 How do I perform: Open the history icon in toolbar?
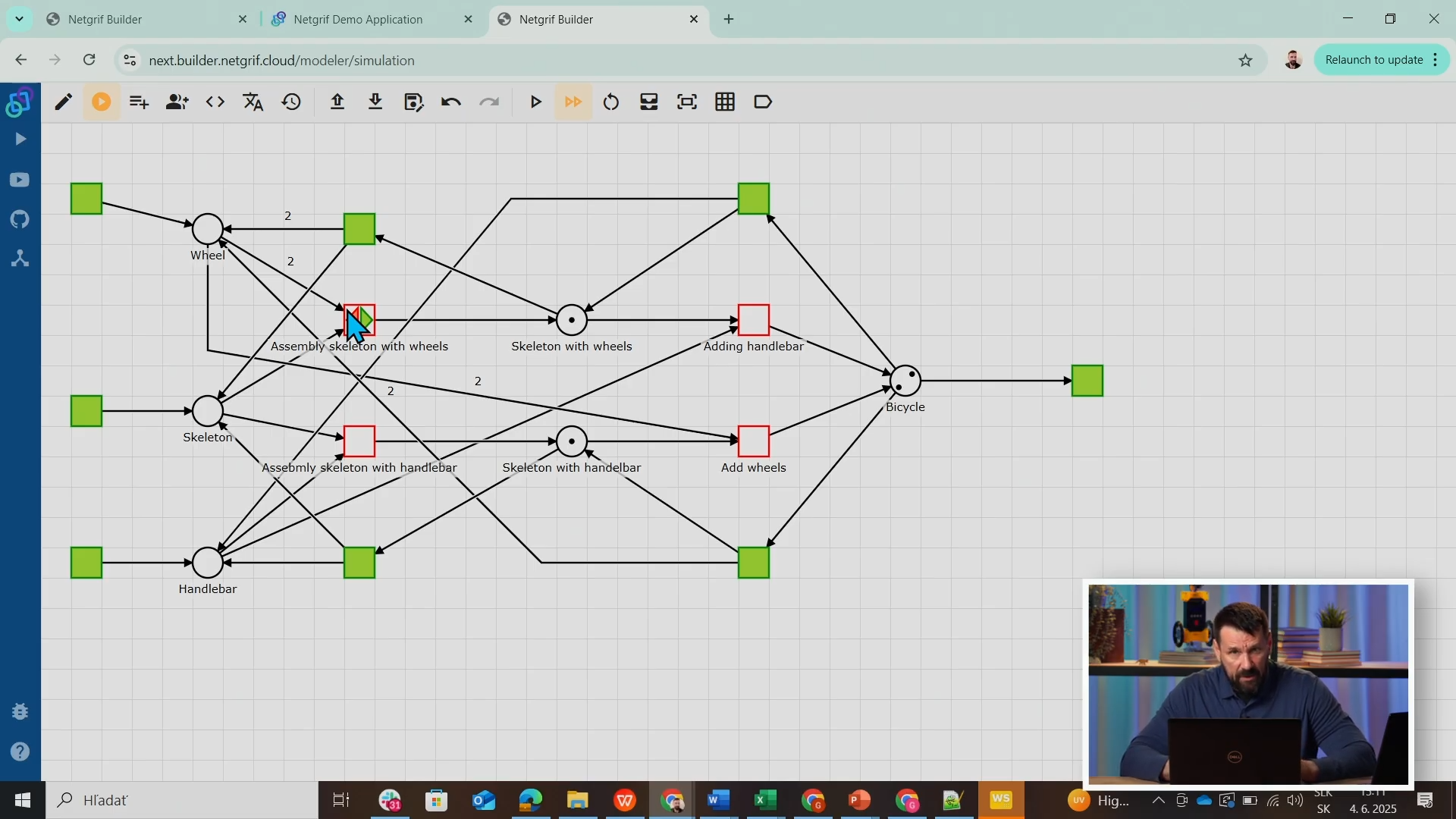pos(291,102)
